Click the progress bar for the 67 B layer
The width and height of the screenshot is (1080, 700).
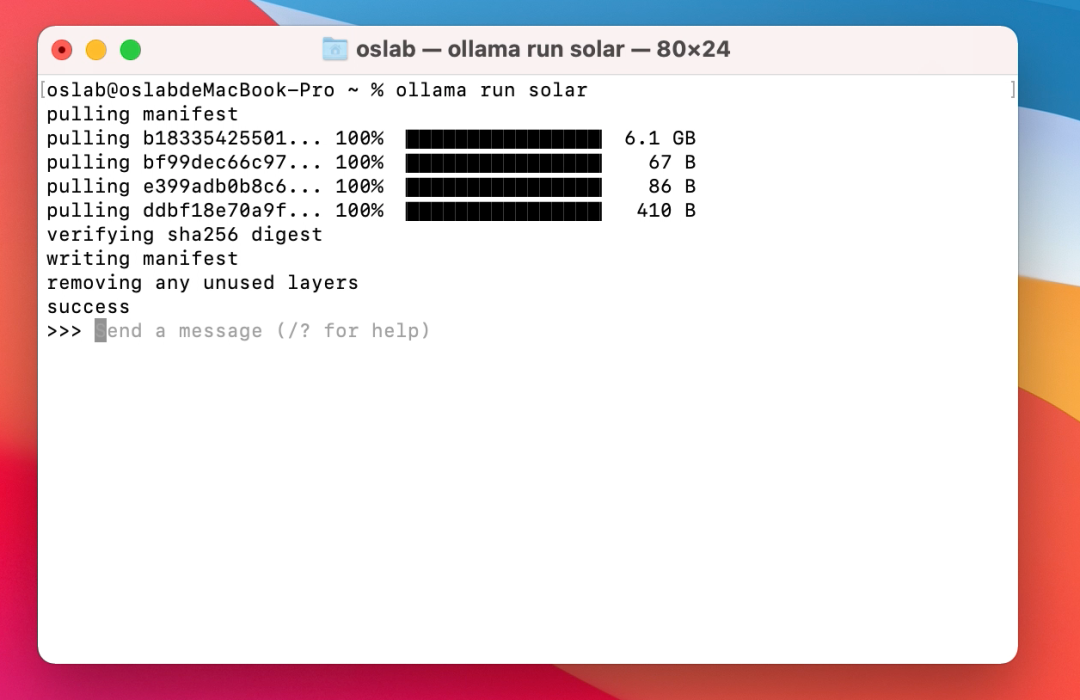[503, 163]
